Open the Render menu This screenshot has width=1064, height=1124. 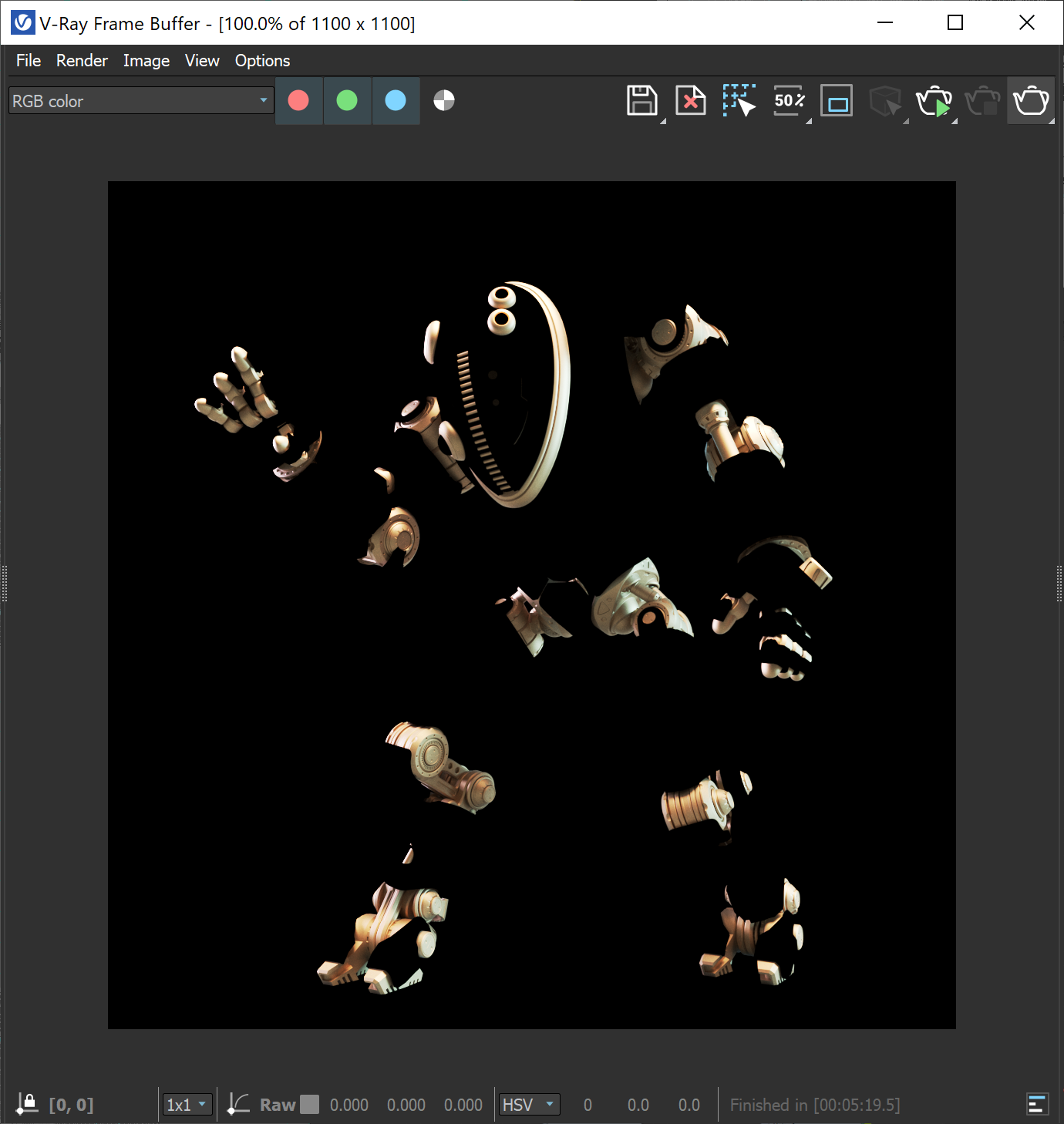click(81, 60)
